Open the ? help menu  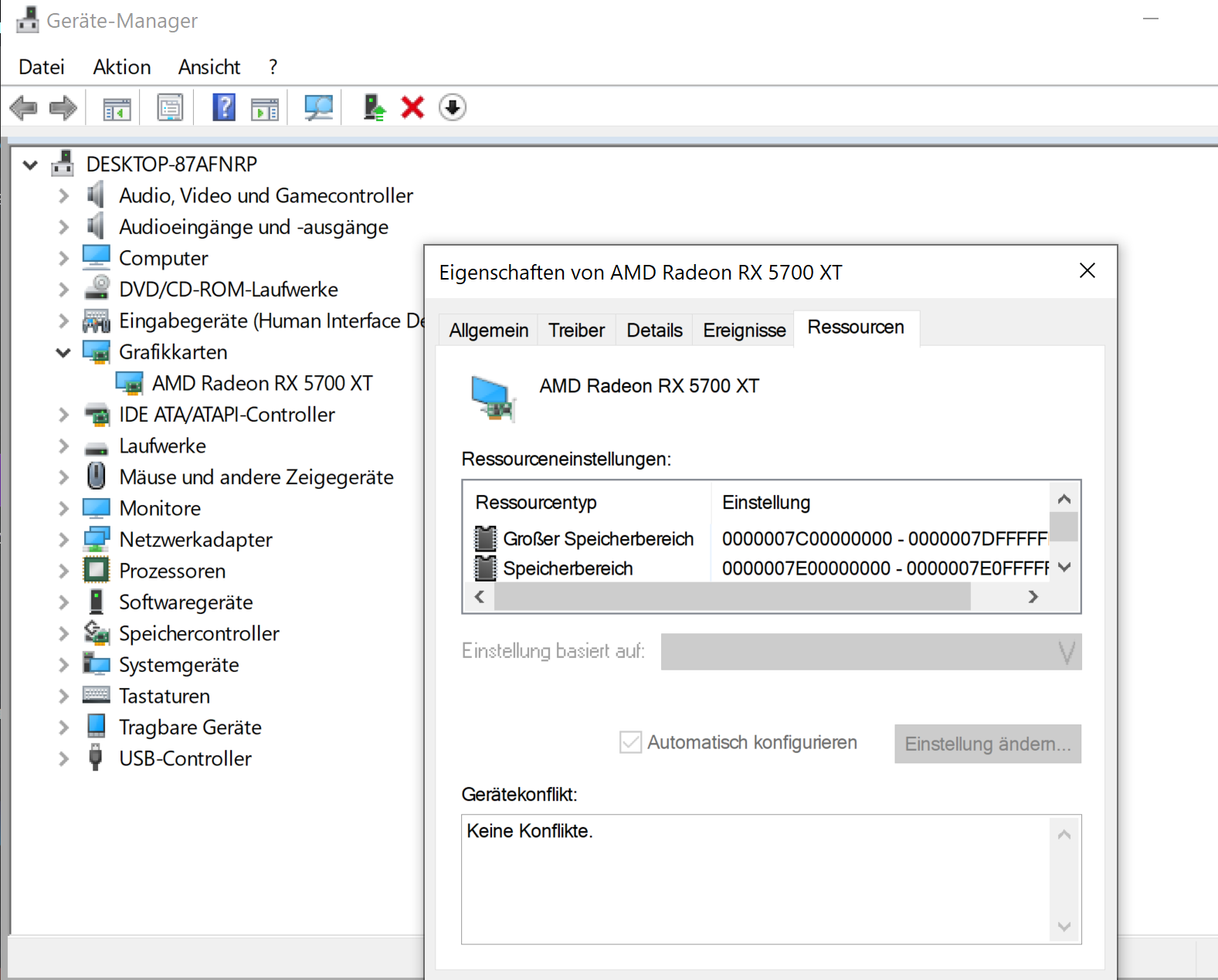(273, 67)
